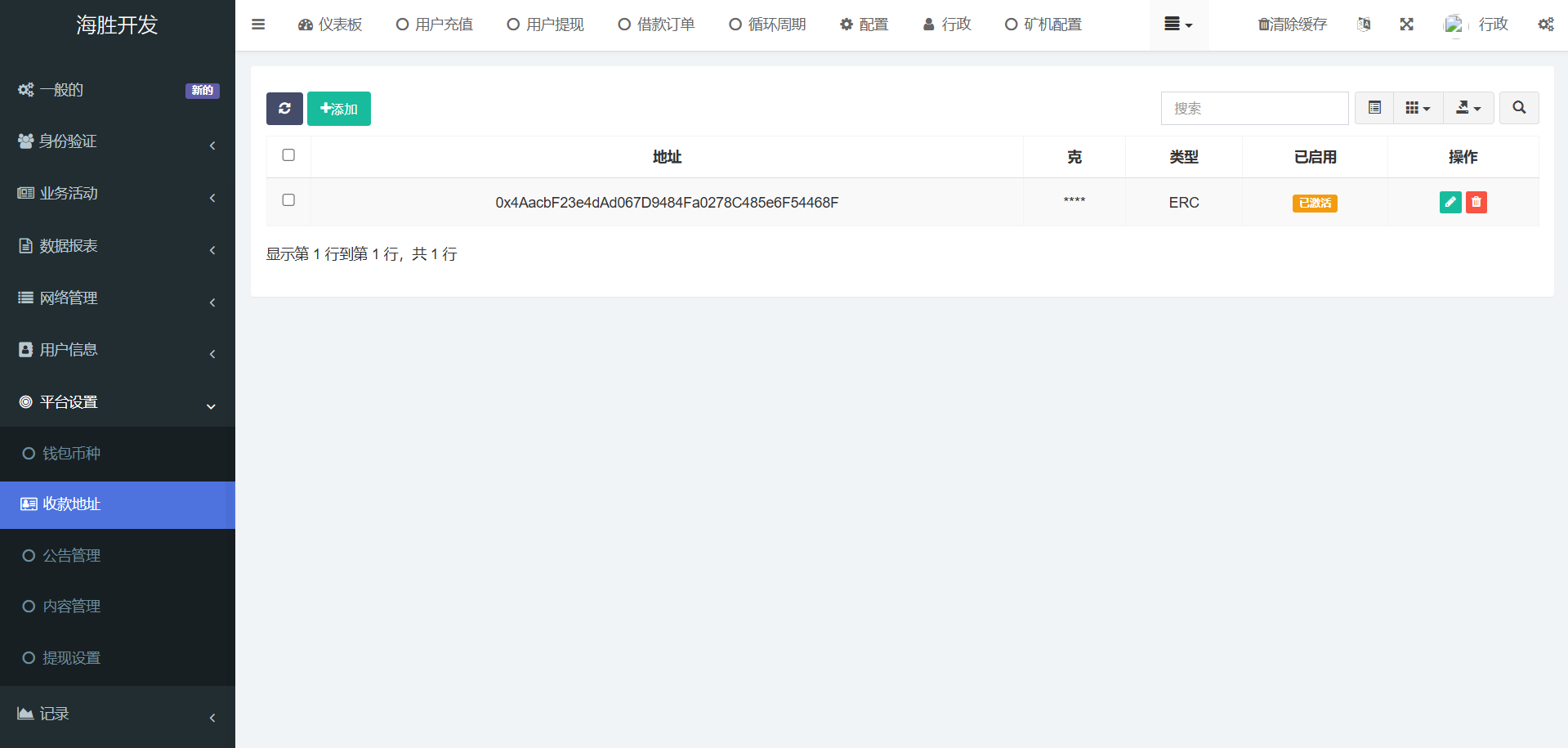Expand 网络管理 sidebar menu

118,298
